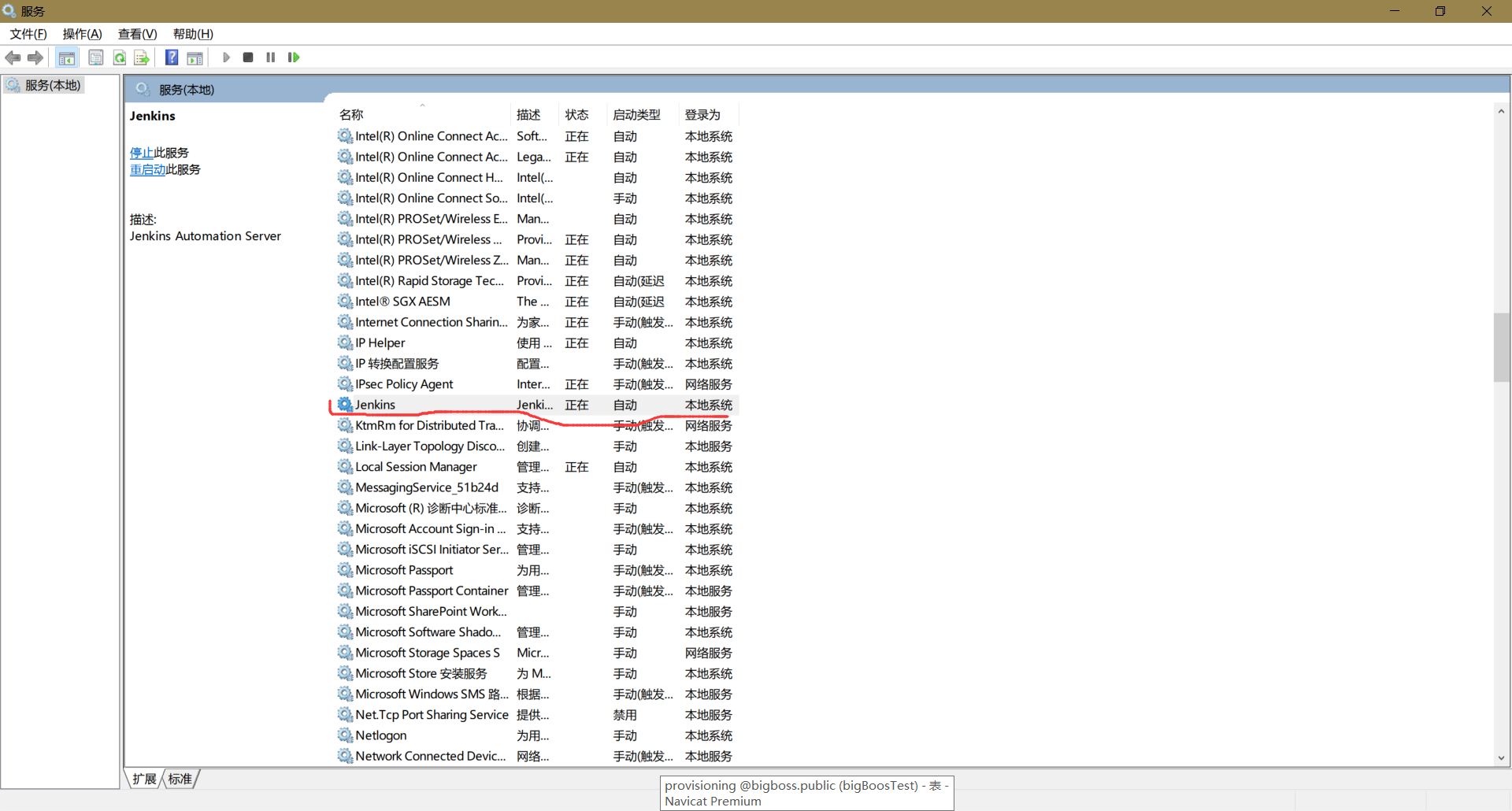Toggle the action pane toolbar icon

coord(195,57)
